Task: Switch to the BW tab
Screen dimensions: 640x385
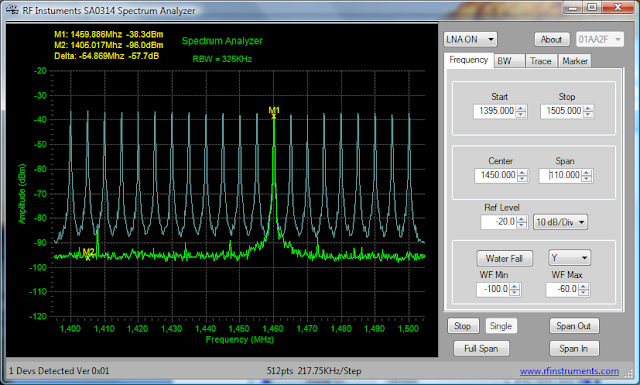Action: click(509, 61)
